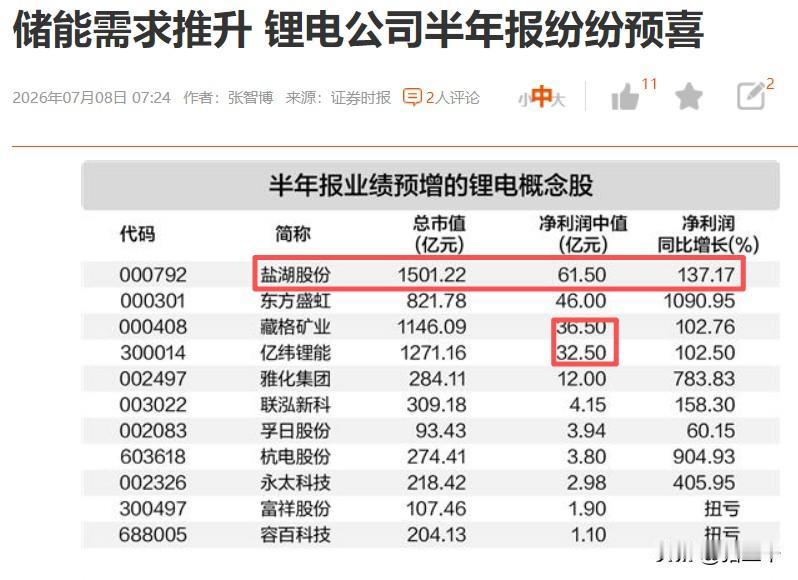Click the 简称 column header
The height and width of the screenshot is (580, 798).
click(x=293, y=234)
